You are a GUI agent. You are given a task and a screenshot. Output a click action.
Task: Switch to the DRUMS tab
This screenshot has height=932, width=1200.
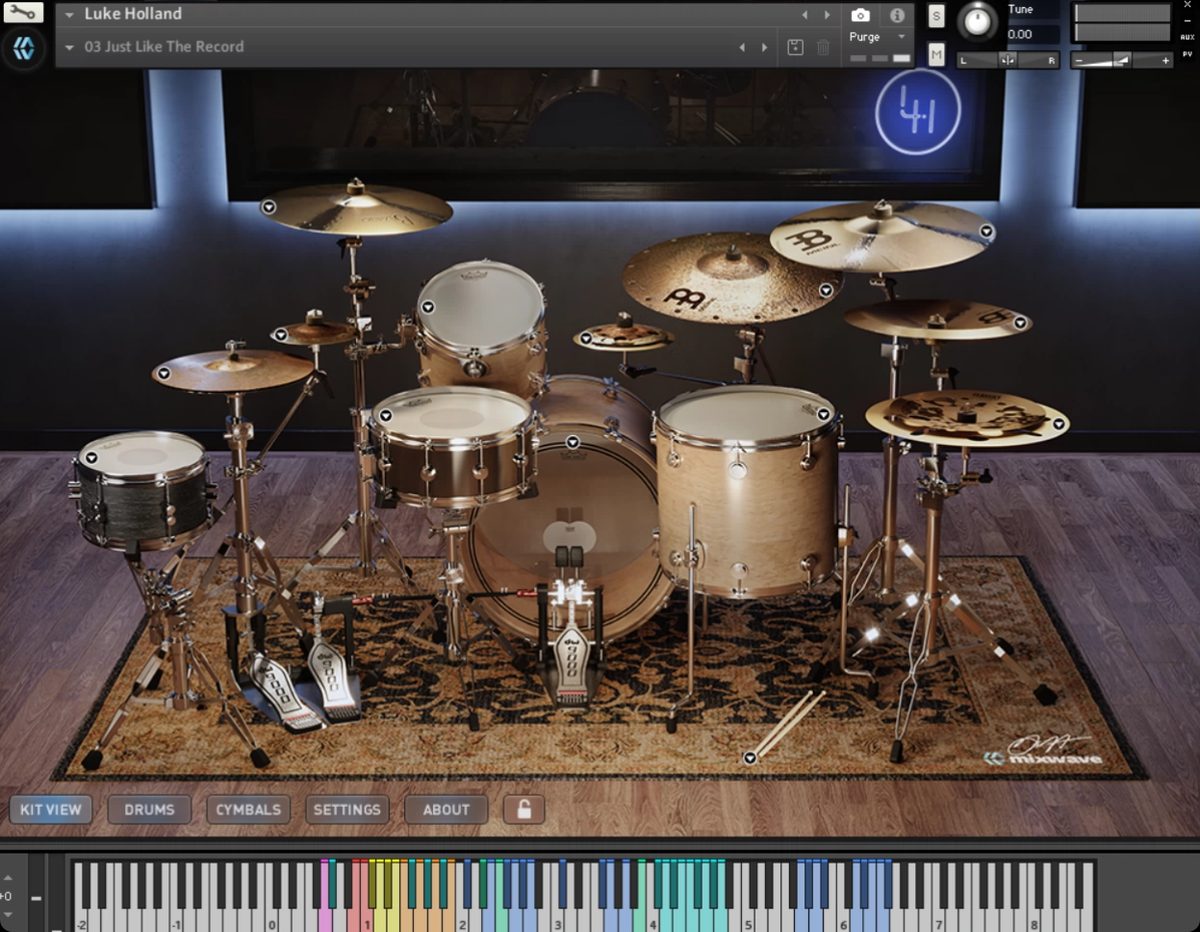[149, 809]
